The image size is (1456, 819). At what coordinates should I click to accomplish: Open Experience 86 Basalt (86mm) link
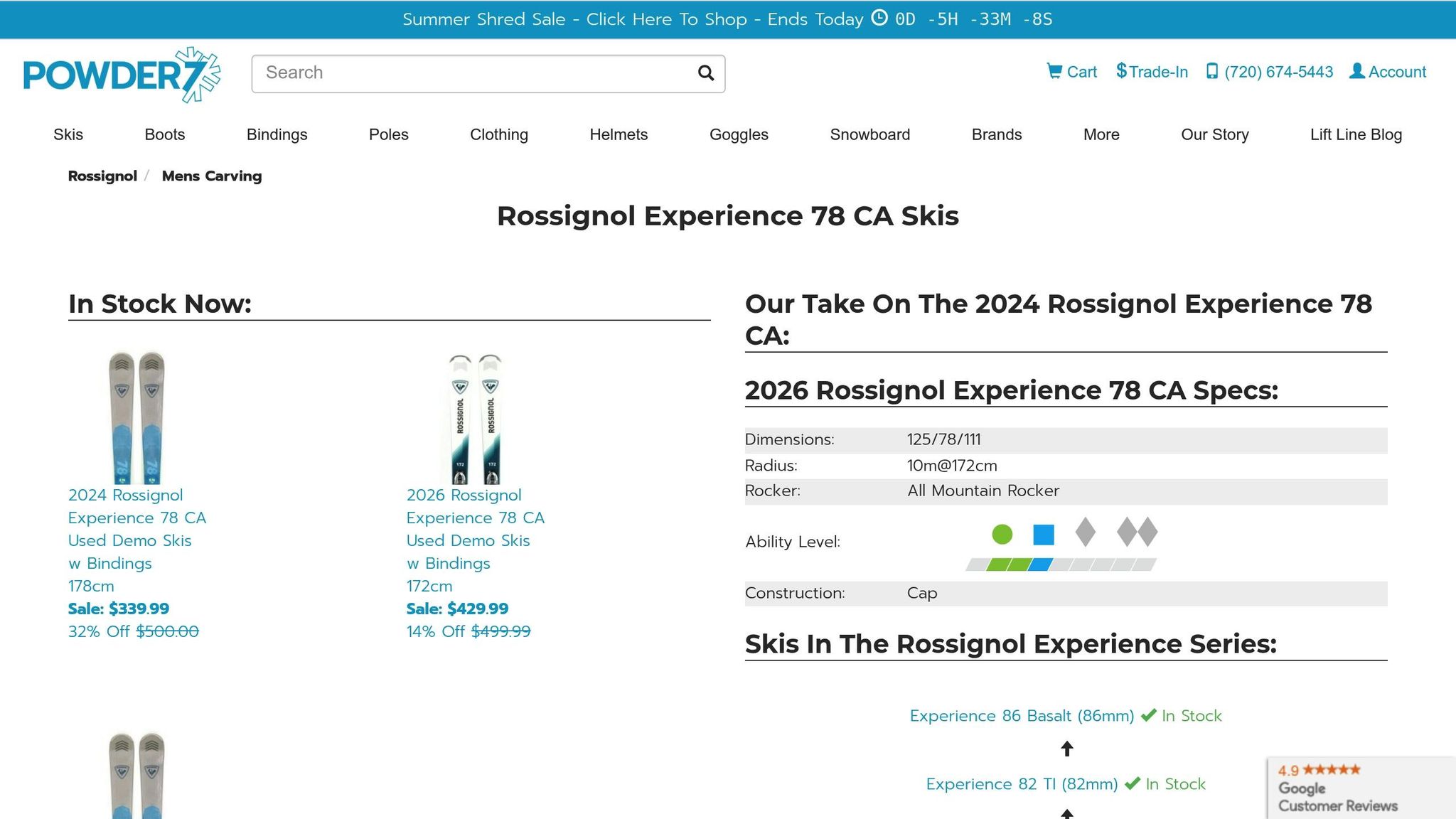pos(1022,715)
